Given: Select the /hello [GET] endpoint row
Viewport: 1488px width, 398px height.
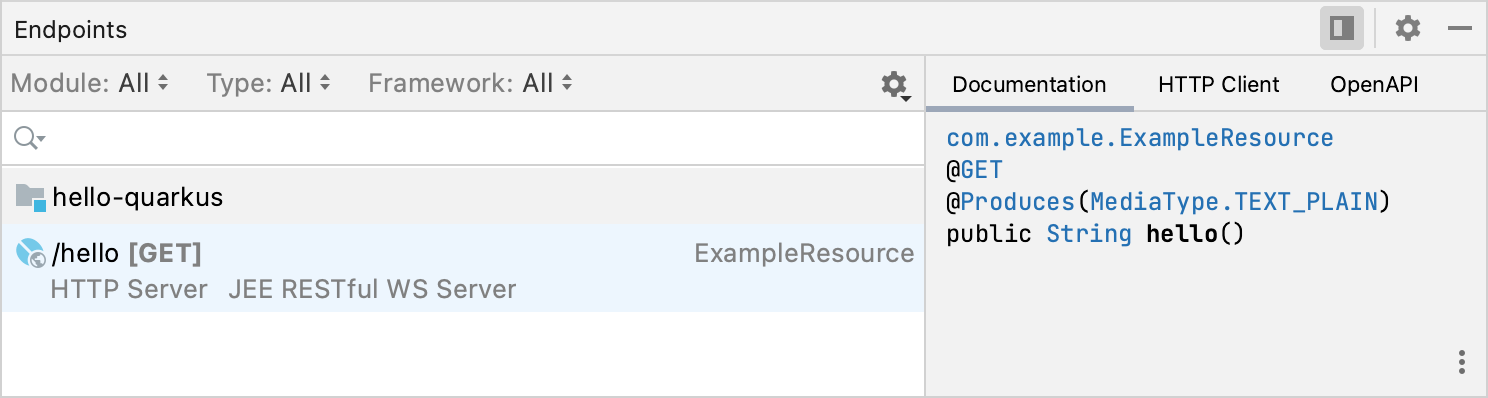Looking at the screenshot, I should [462, 268].
